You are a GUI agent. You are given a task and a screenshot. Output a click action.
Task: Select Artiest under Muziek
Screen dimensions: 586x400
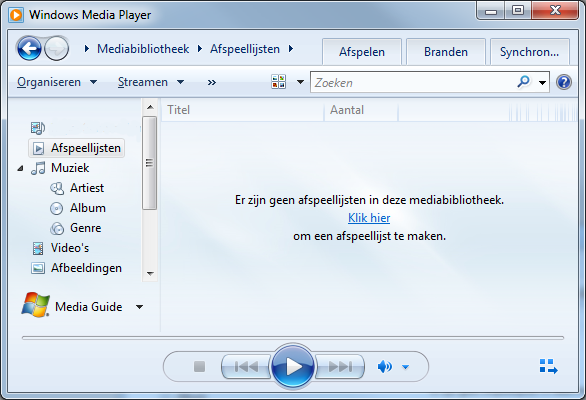(x=87, y=188)
